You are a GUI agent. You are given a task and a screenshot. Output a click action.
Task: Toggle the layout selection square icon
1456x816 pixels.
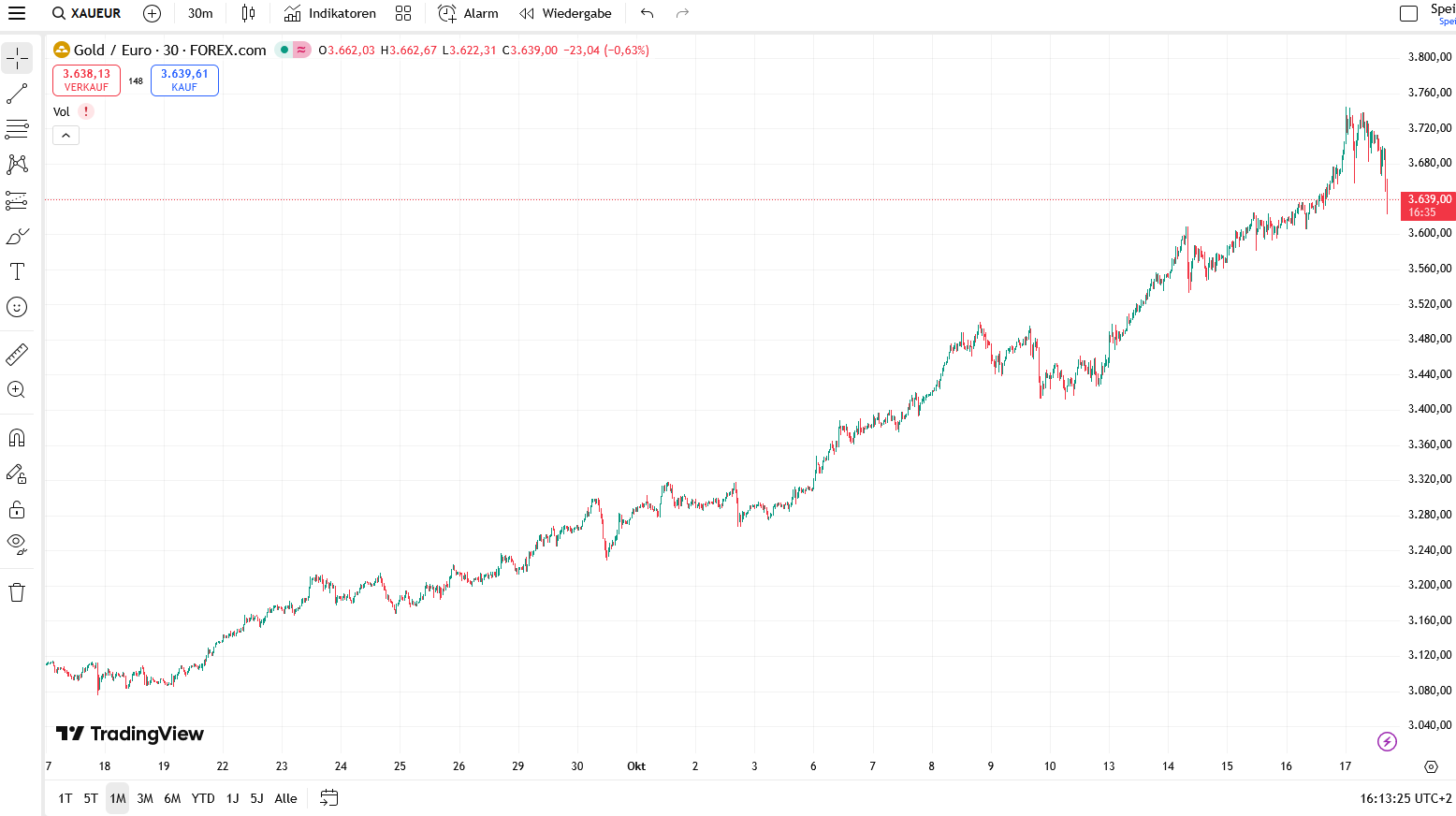pyautogui.click(x=1408, y=13)
